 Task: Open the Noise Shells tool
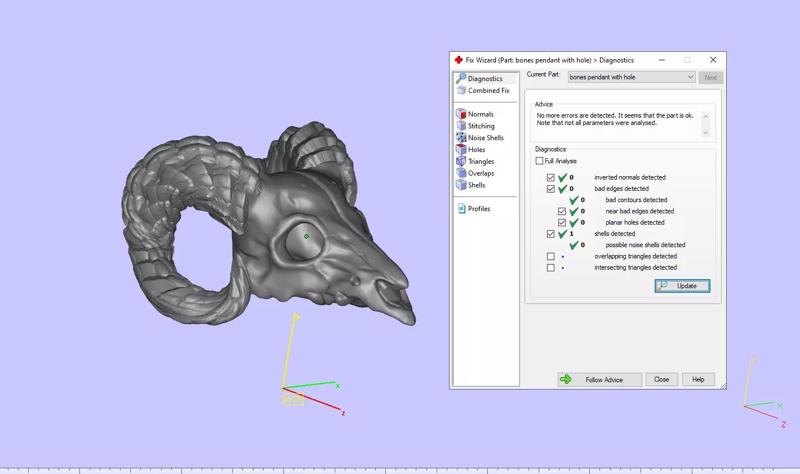click(485, 138)
